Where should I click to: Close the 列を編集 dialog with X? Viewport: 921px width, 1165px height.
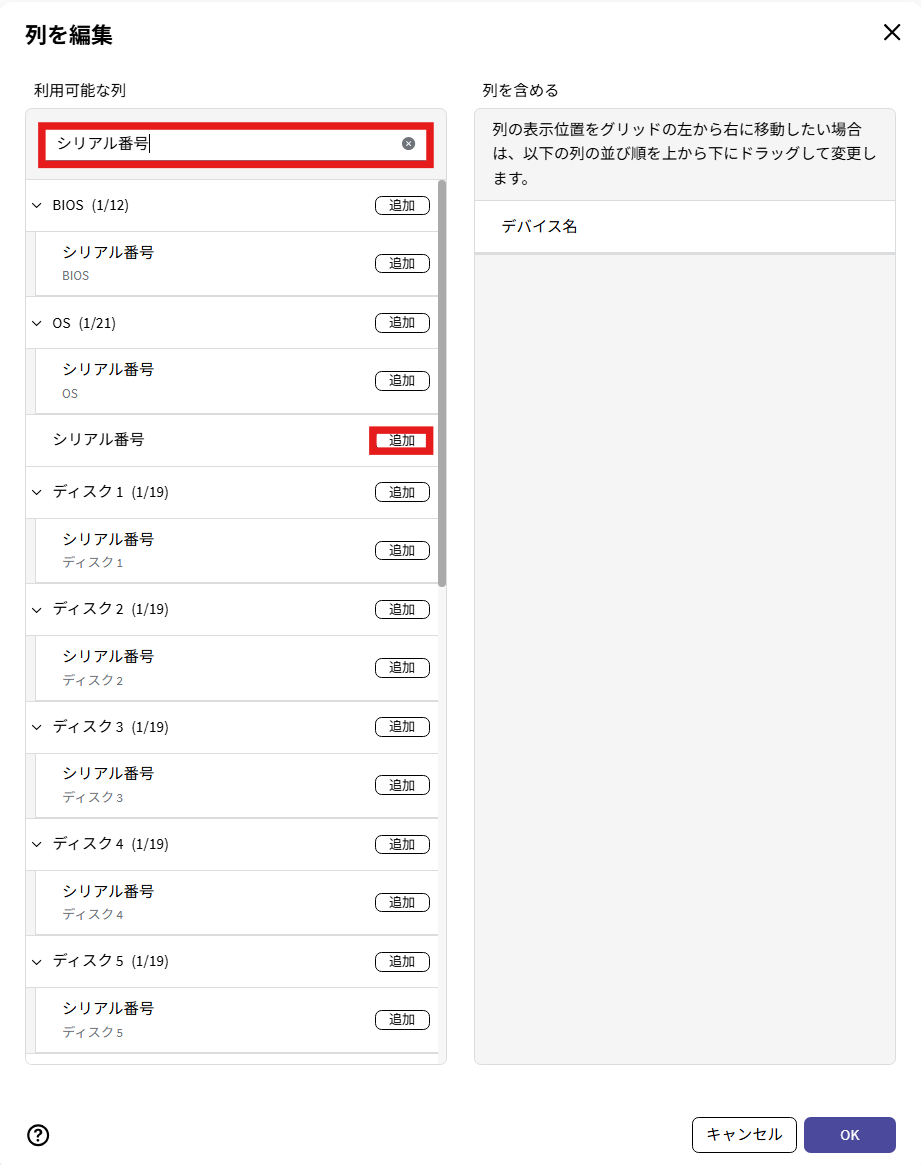pyautogui.click(x=892, y=32)
